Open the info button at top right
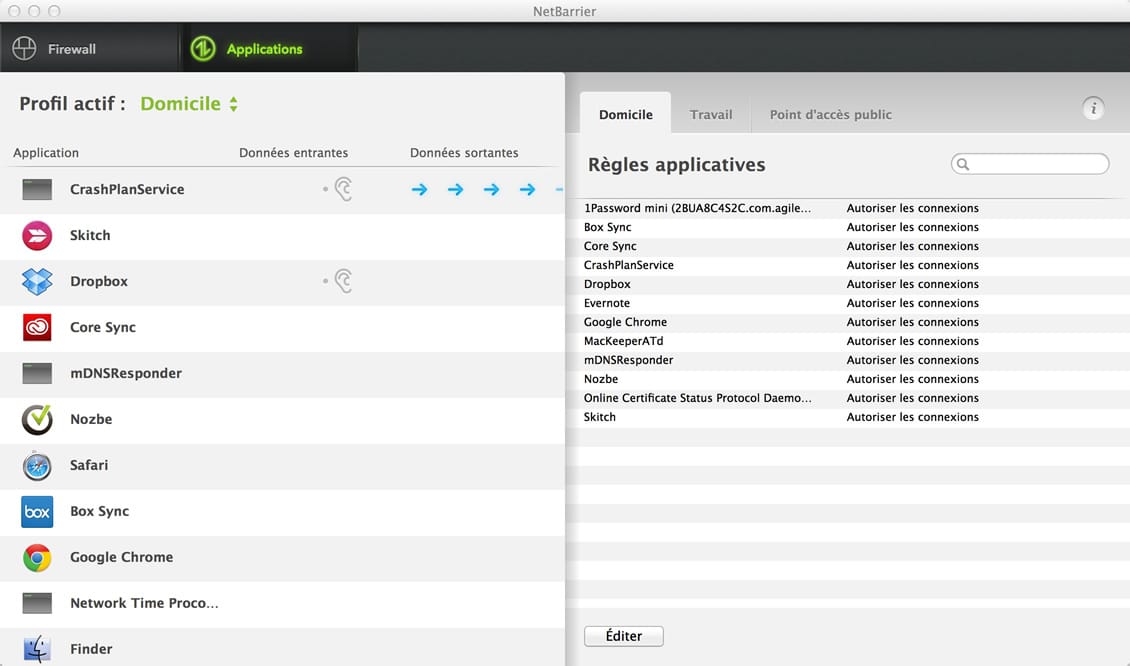1130x666 pixels. tap(1093, 108)
